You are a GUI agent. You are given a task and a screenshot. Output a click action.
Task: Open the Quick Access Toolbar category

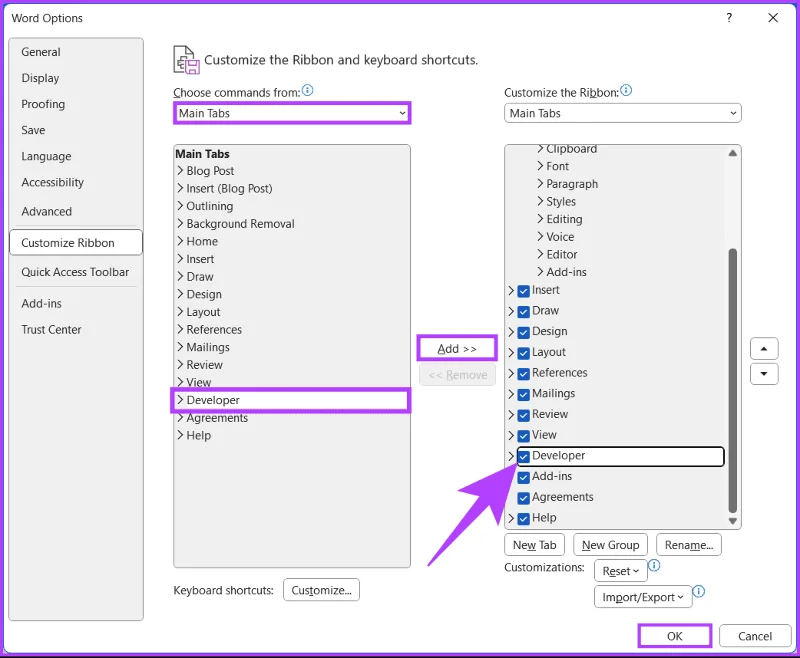click(x=75, y=272)
